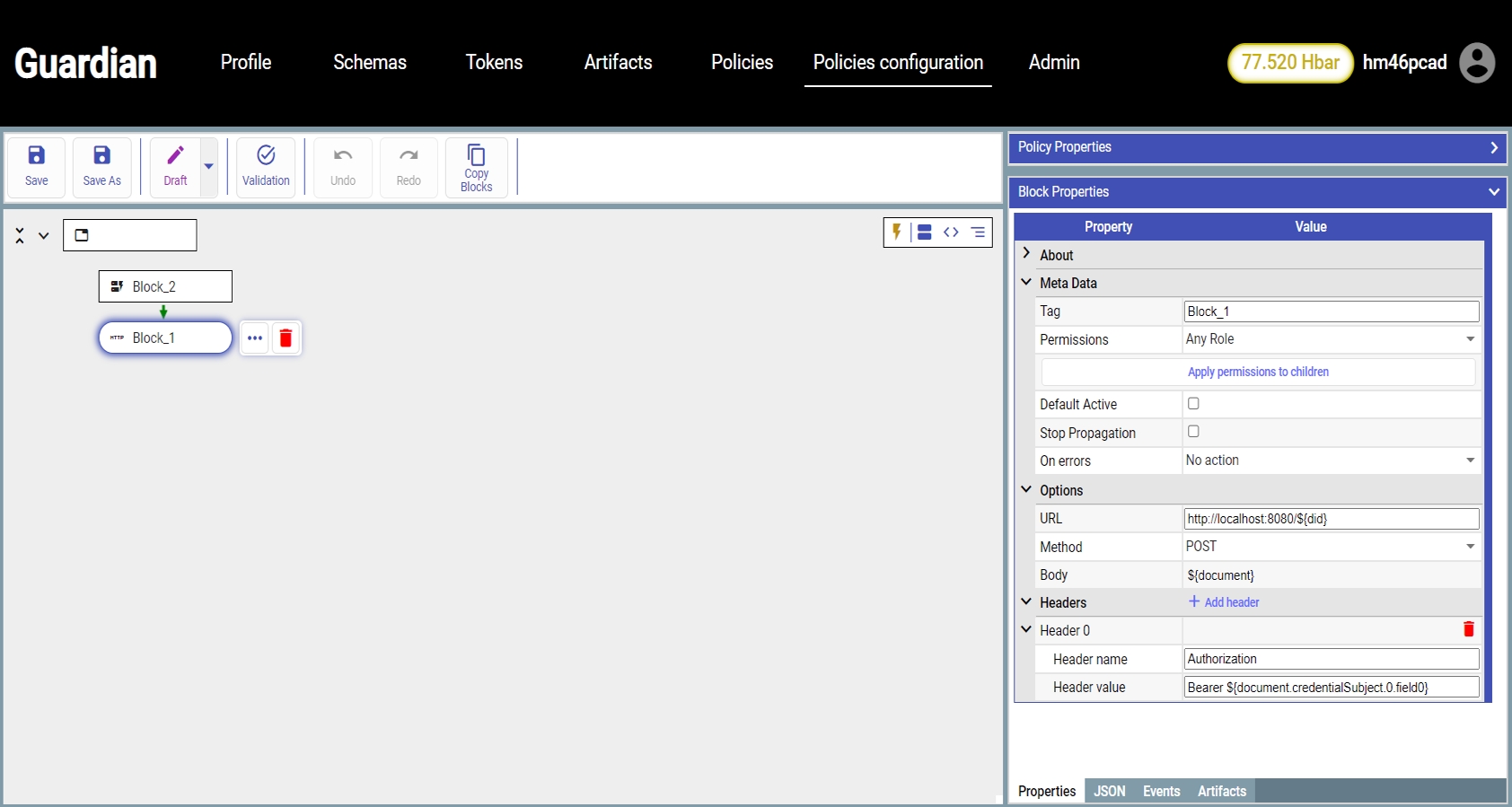Click the lightning bolt events view icon
The image size is (1512, 807).
click(896, 232)
